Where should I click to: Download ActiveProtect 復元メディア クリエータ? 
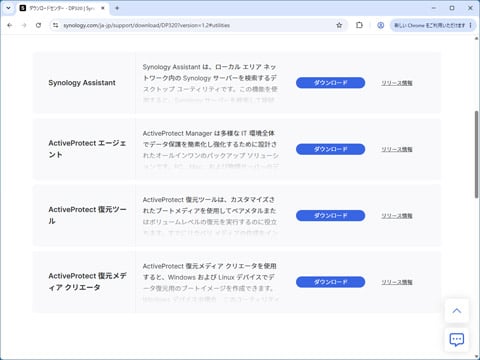(330, 282)
